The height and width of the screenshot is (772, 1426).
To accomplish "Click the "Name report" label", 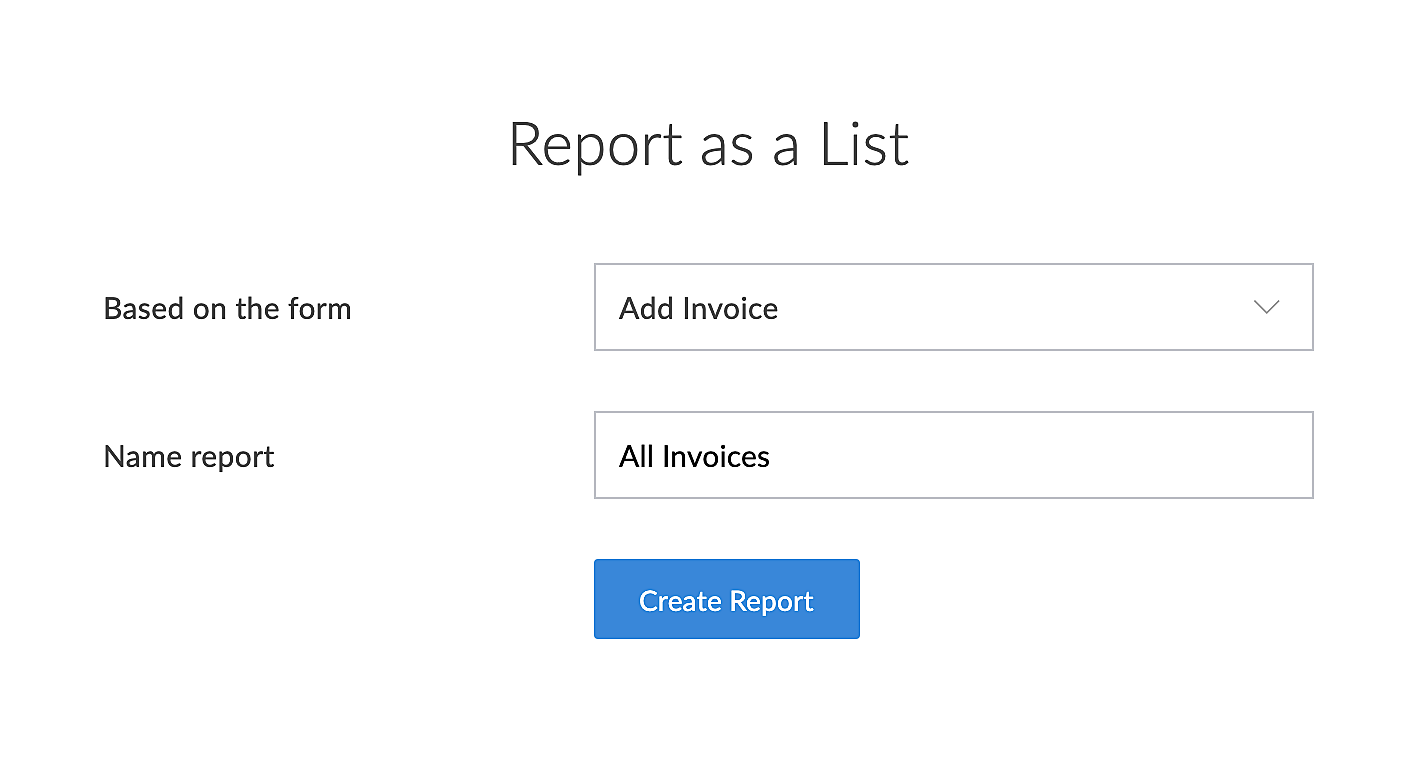I will [189, 456].
